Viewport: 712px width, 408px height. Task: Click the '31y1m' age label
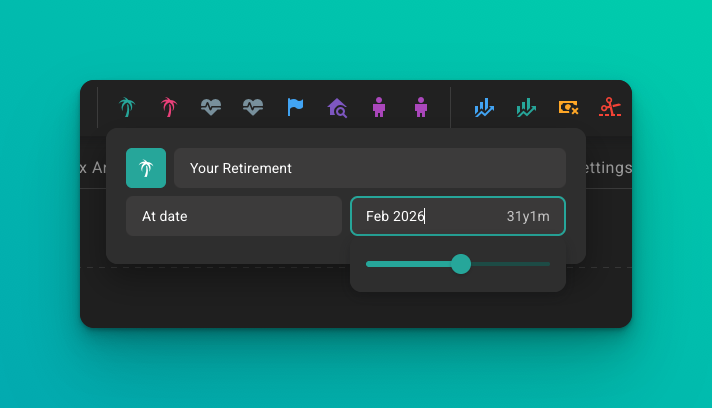click(x=528, y=216)
